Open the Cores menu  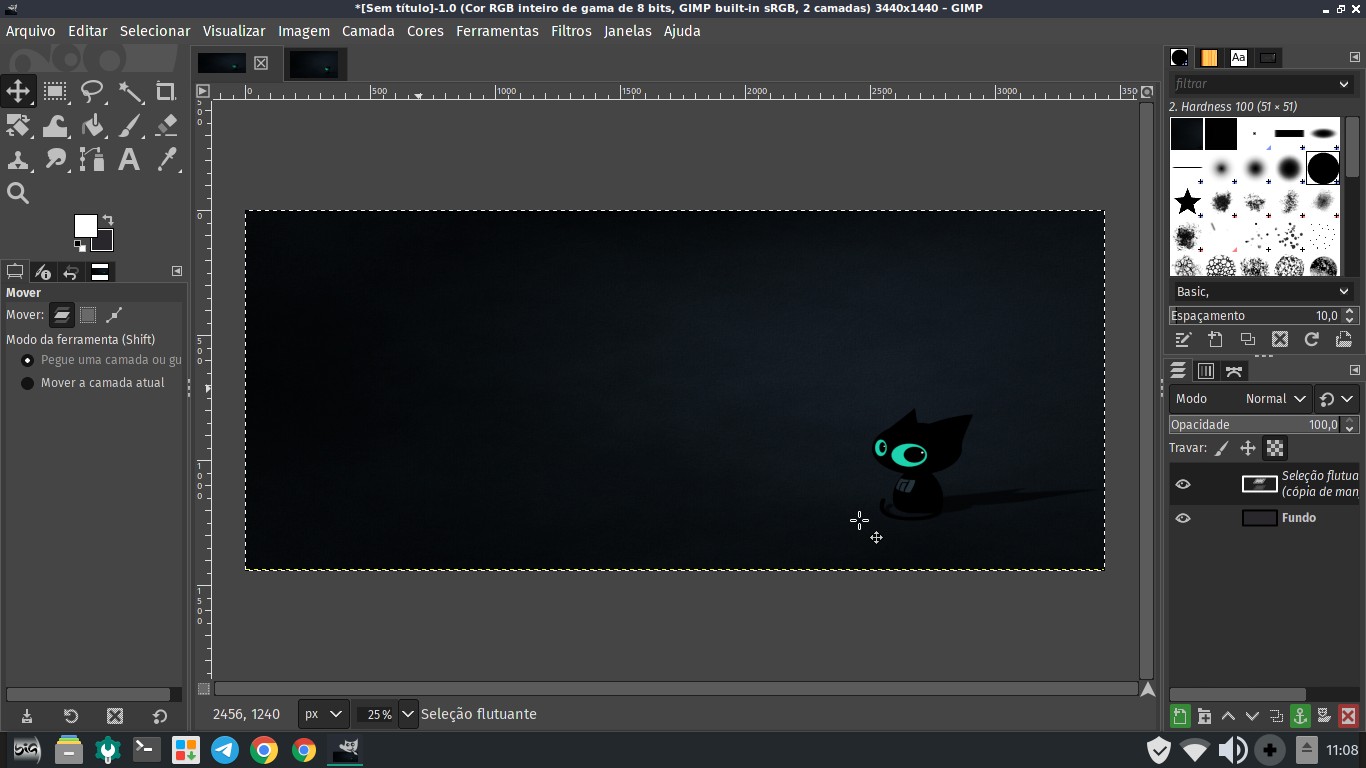pyautogui.click(x=425, y=31)
